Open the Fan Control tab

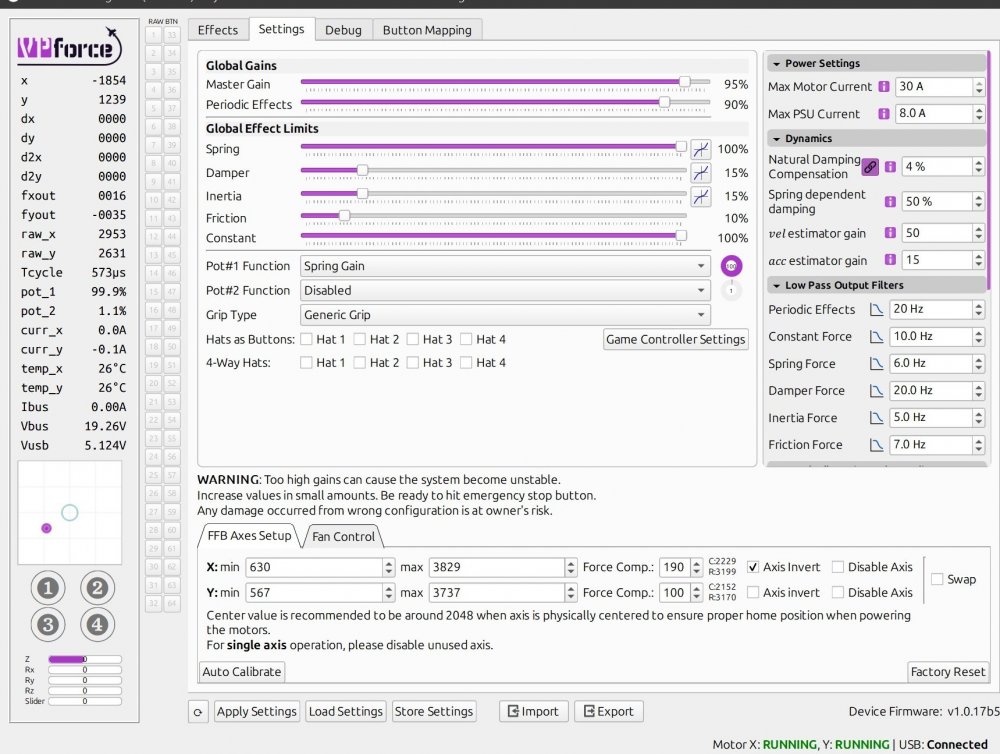click(x=343, y=537)
